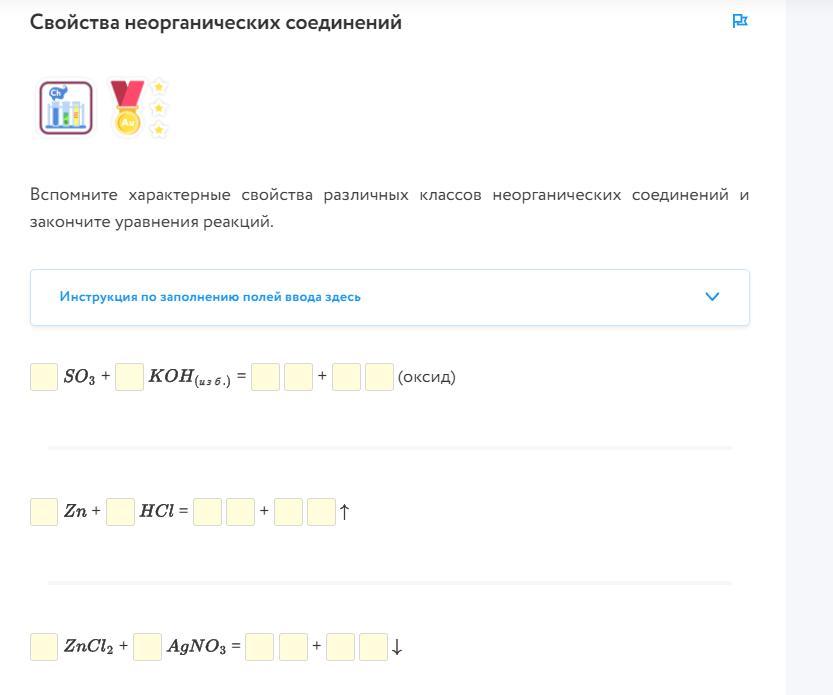The image size is (833, 695).
Task: Open 'Инструкция по заполнению полей ввода здесь'
Action: point(210,297)
